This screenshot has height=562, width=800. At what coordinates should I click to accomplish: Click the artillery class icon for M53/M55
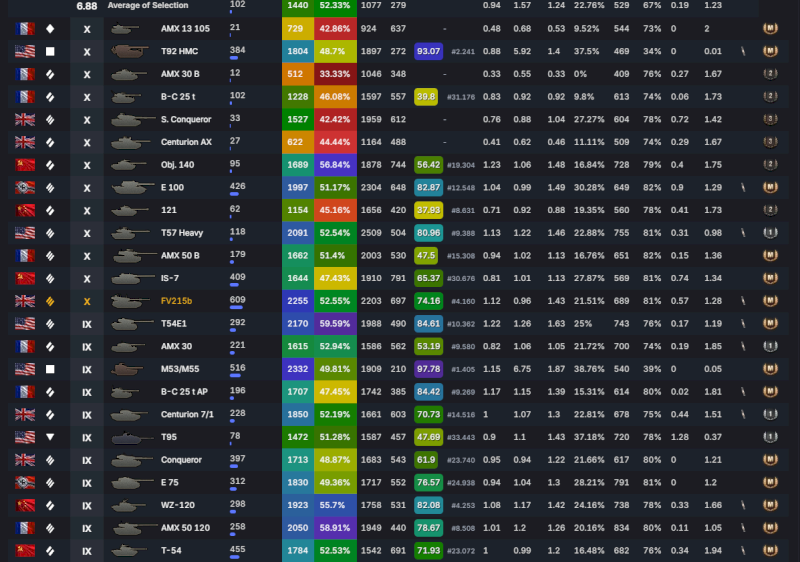tap(50, 369)
